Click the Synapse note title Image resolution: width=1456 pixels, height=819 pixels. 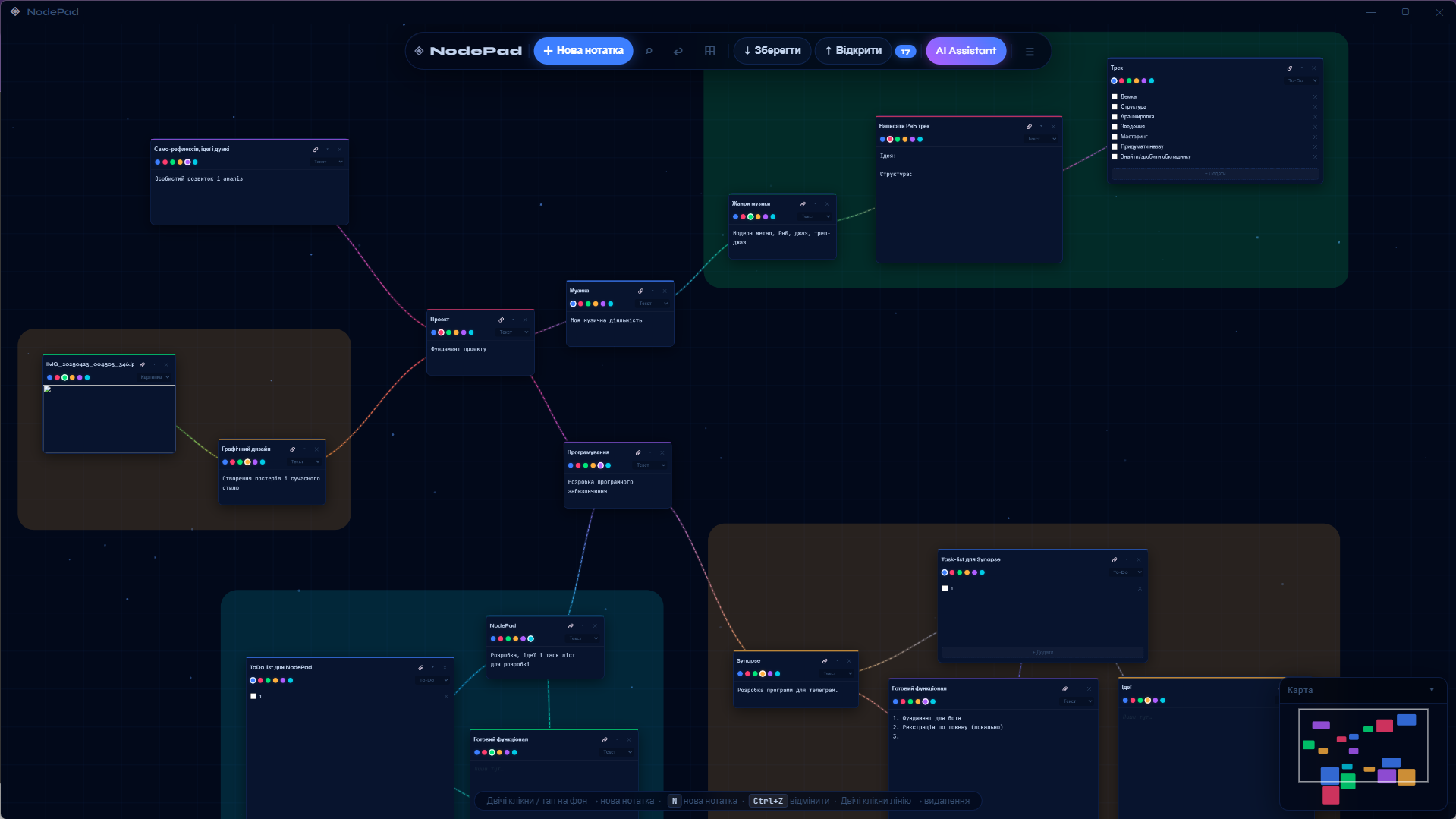[x=748, y=661]
